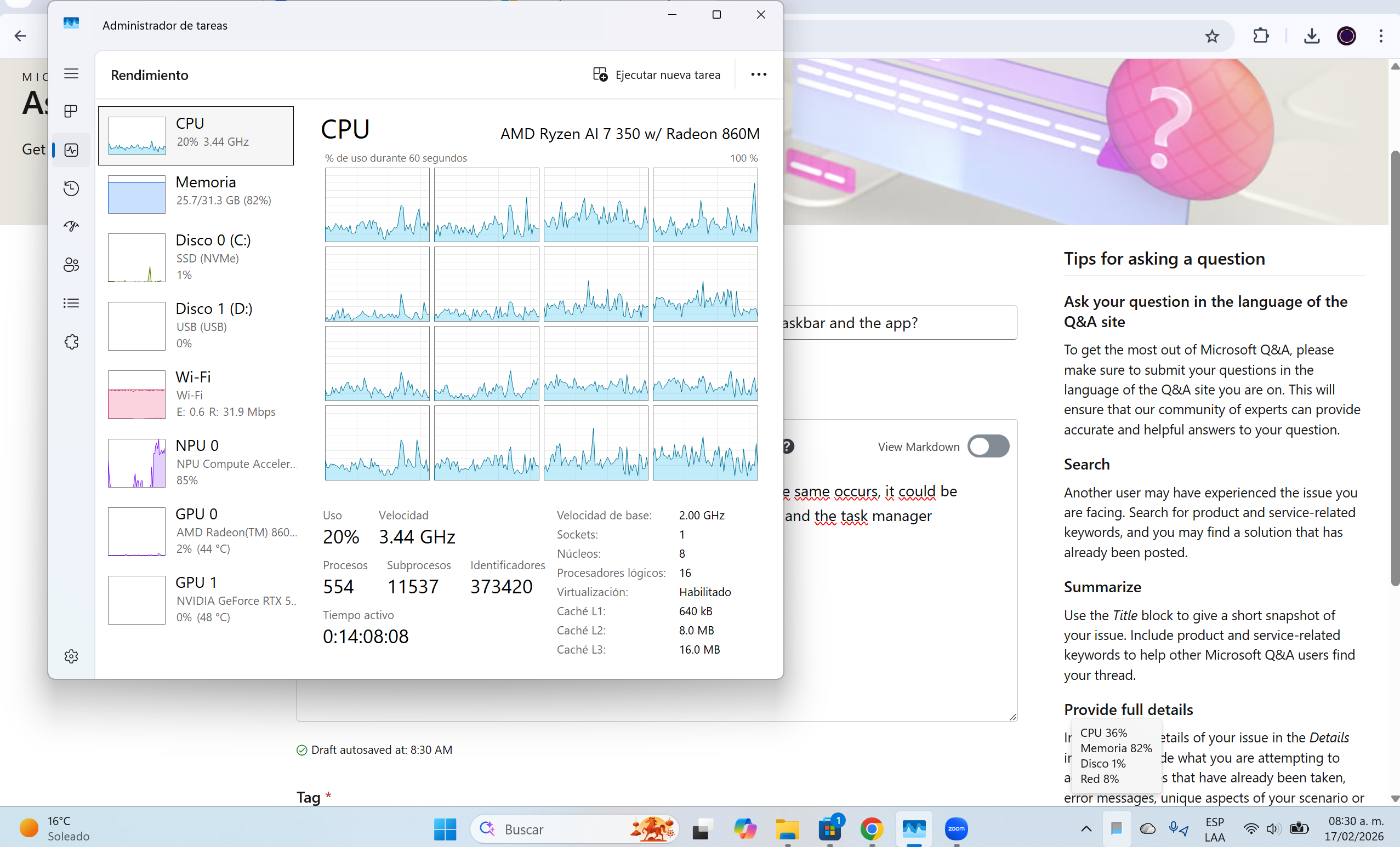Open Startup apps icon in sidebar
The height and width of the screenshot is (847, 1400).
[71, 226]
